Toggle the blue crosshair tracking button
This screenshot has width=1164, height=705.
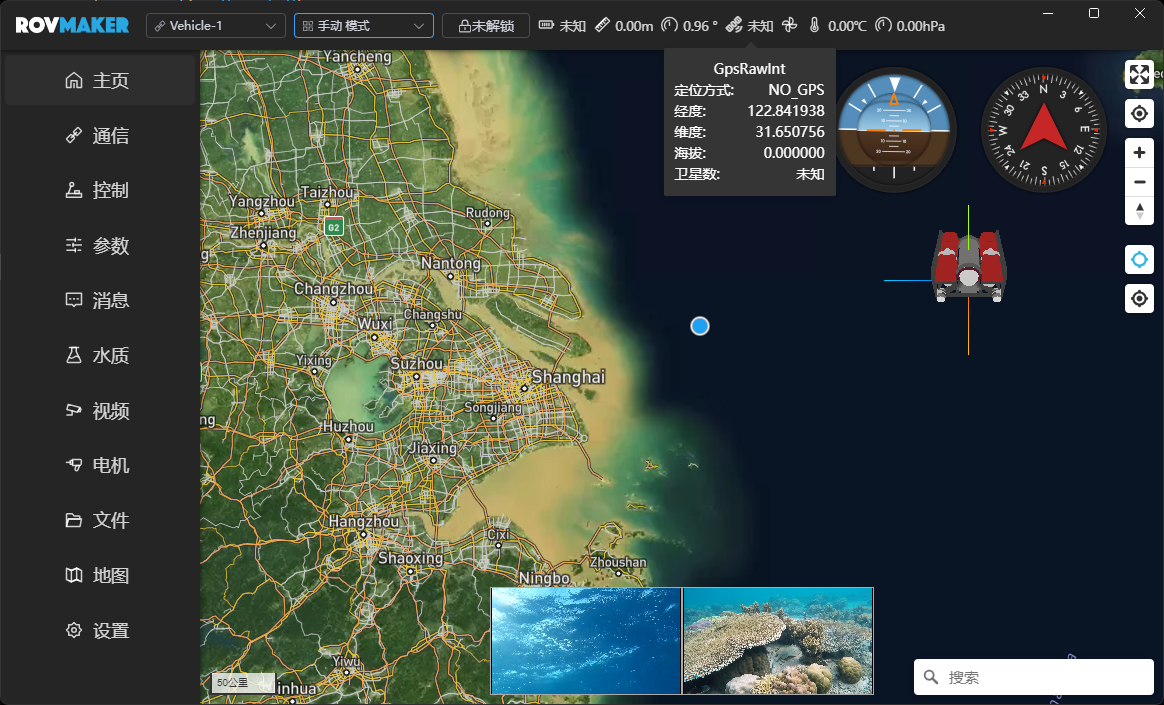coord(1139,260)
